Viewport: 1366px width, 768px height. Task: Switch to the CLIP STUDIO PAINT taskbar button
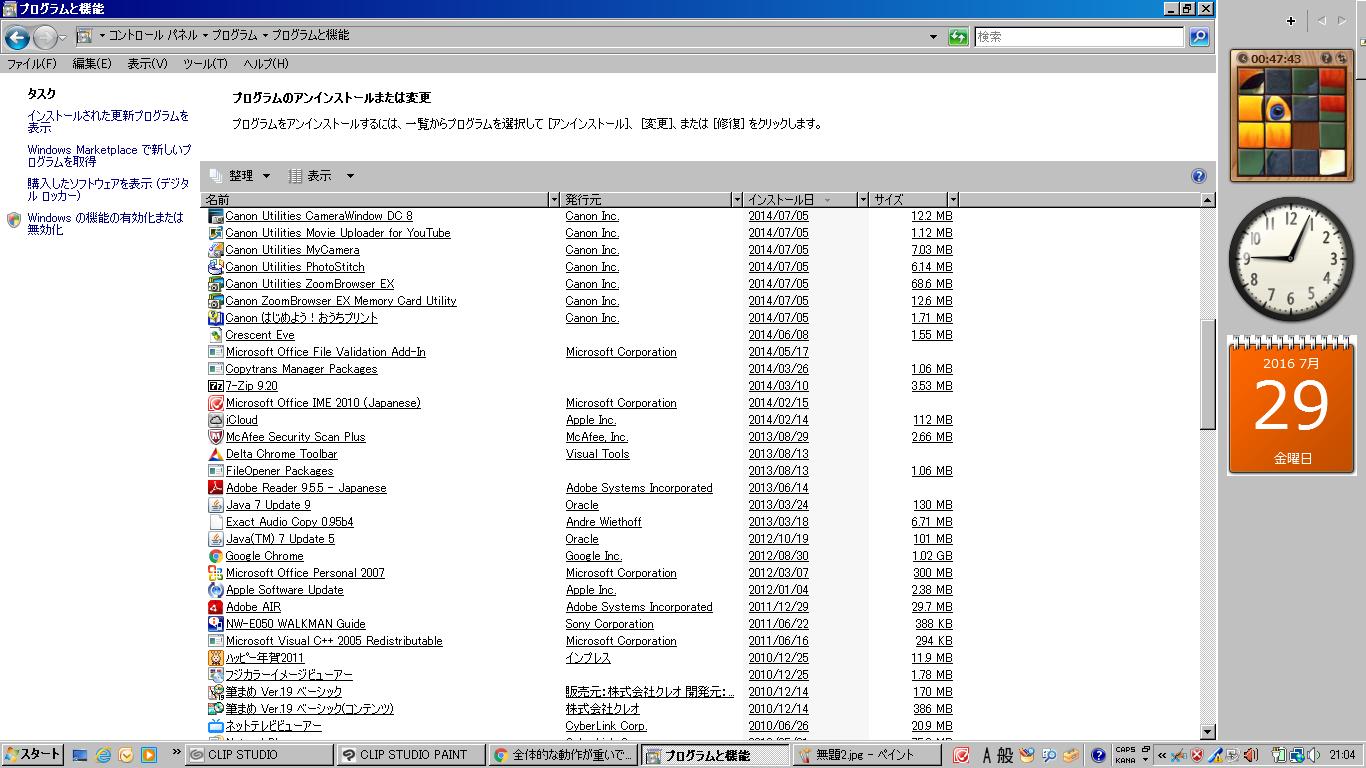point(410,755)
